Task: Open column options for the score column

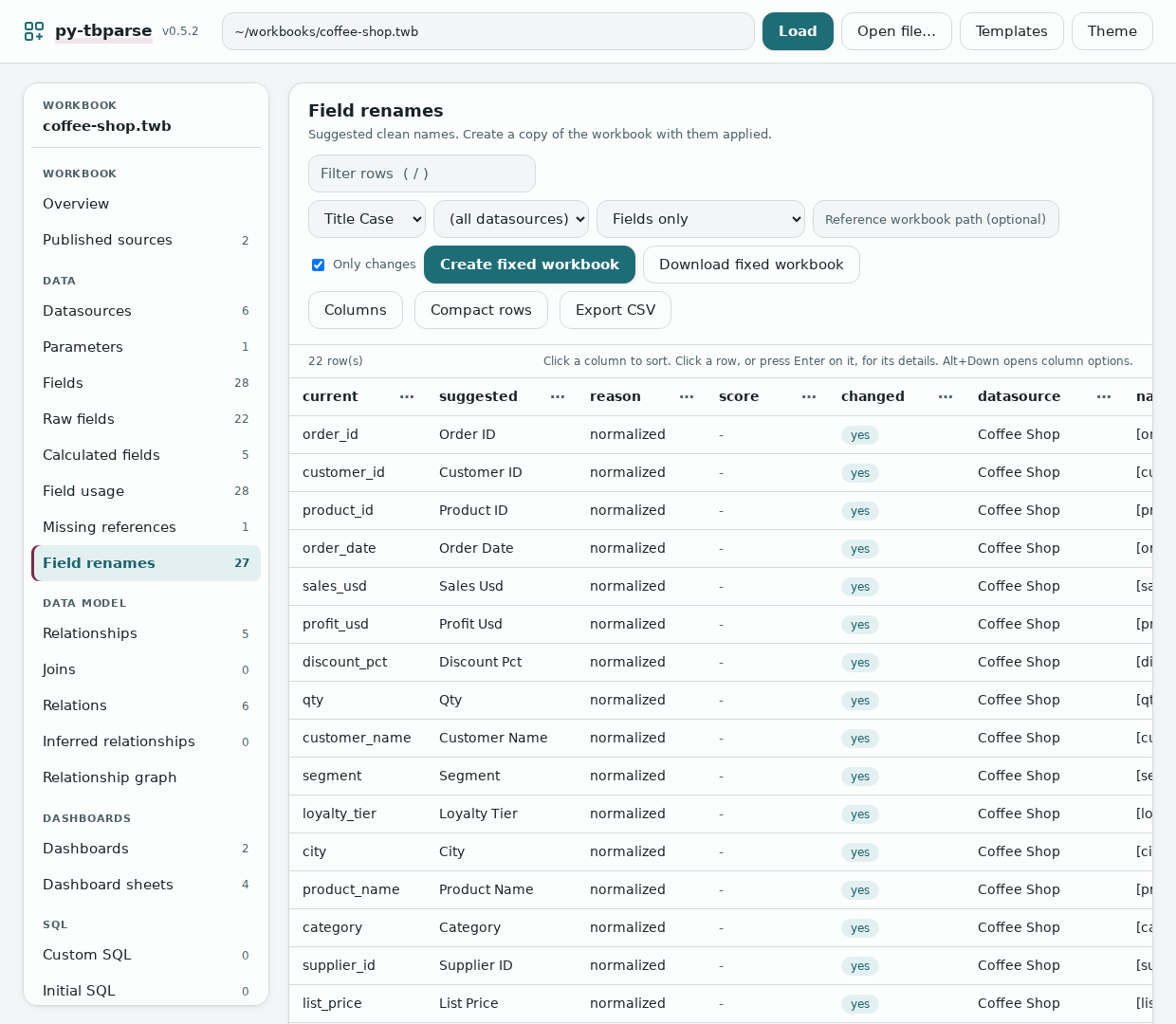Action: click(809, 396)
